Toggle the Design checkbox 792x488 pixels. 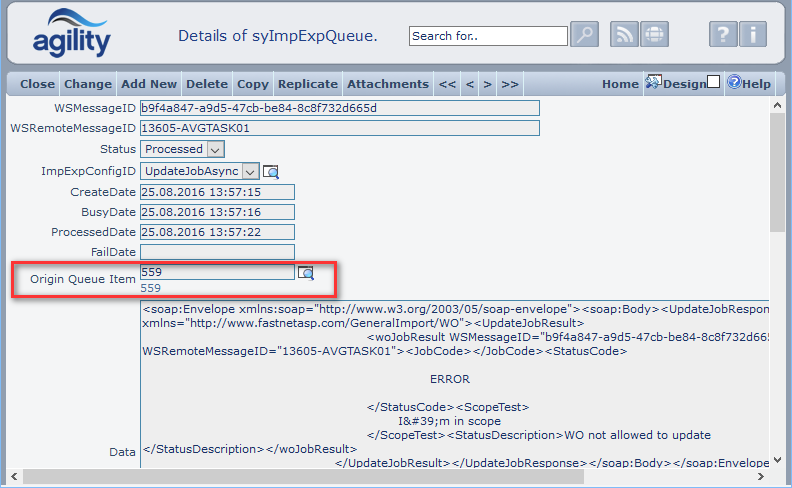(713, 81)
